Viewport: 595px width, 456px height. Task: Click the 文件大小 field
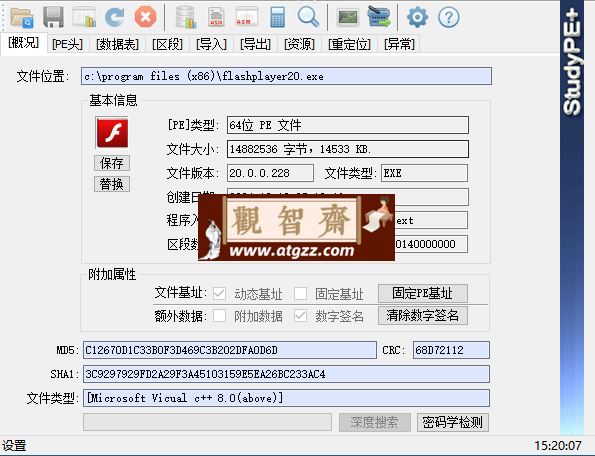tap(348, 149)
